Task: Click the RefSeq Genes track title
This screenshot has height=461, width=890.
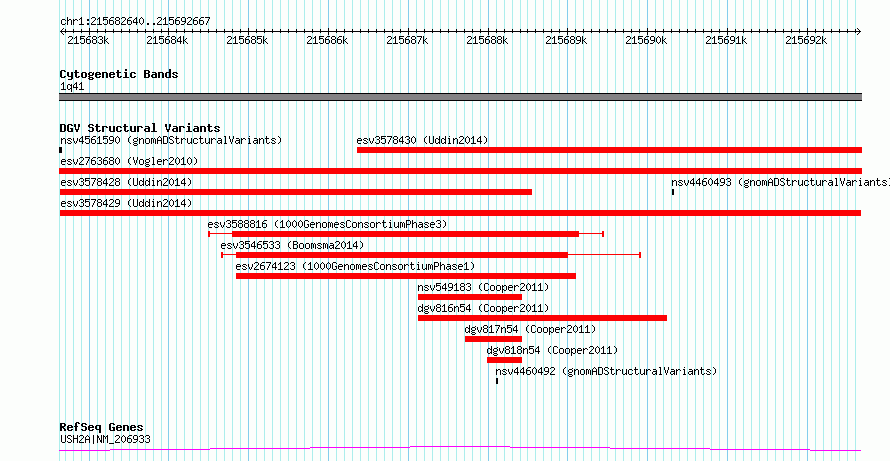Action: point(102,427)
